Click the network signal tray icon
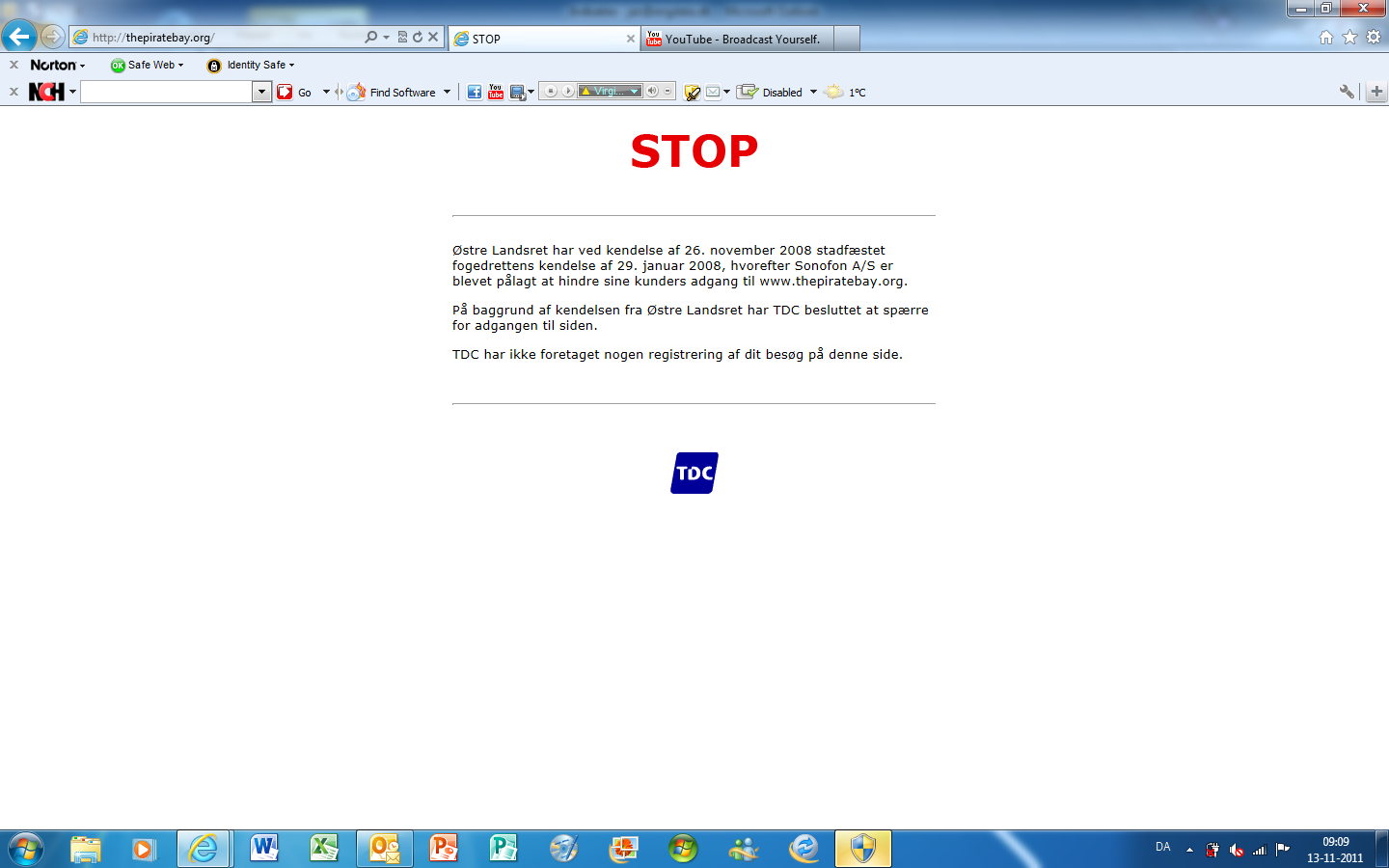 [x=1260, y=850]
